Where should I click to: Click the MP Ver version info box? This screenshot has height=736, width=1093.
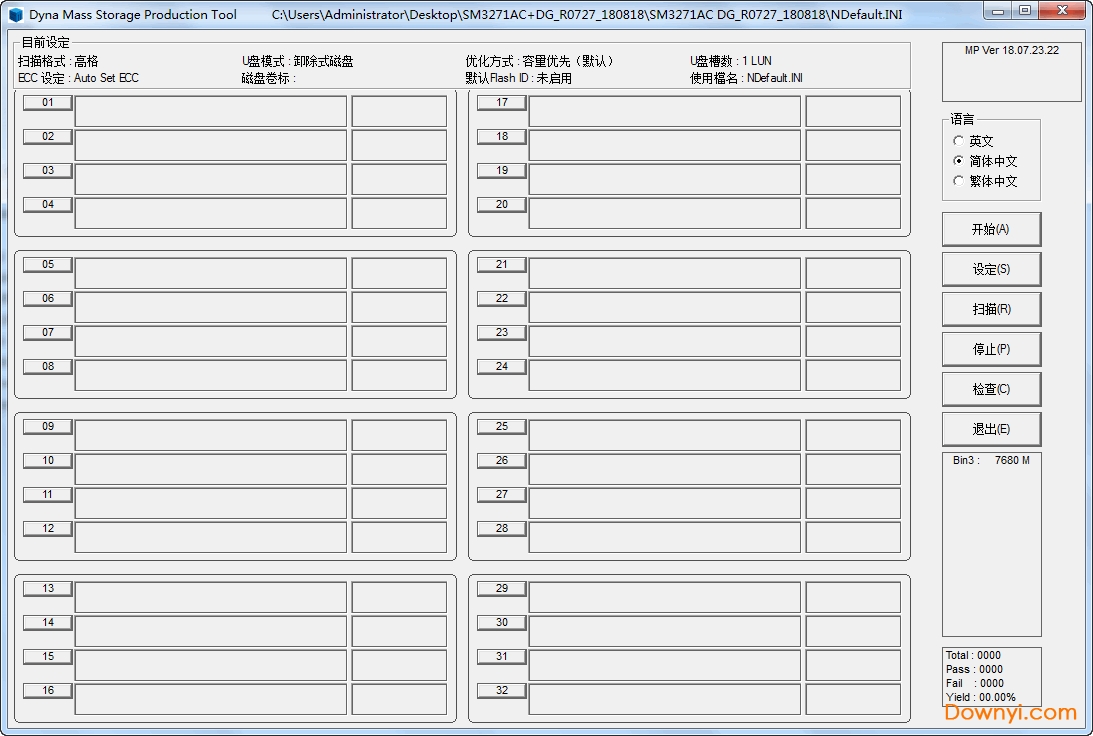coord(1011,71)
